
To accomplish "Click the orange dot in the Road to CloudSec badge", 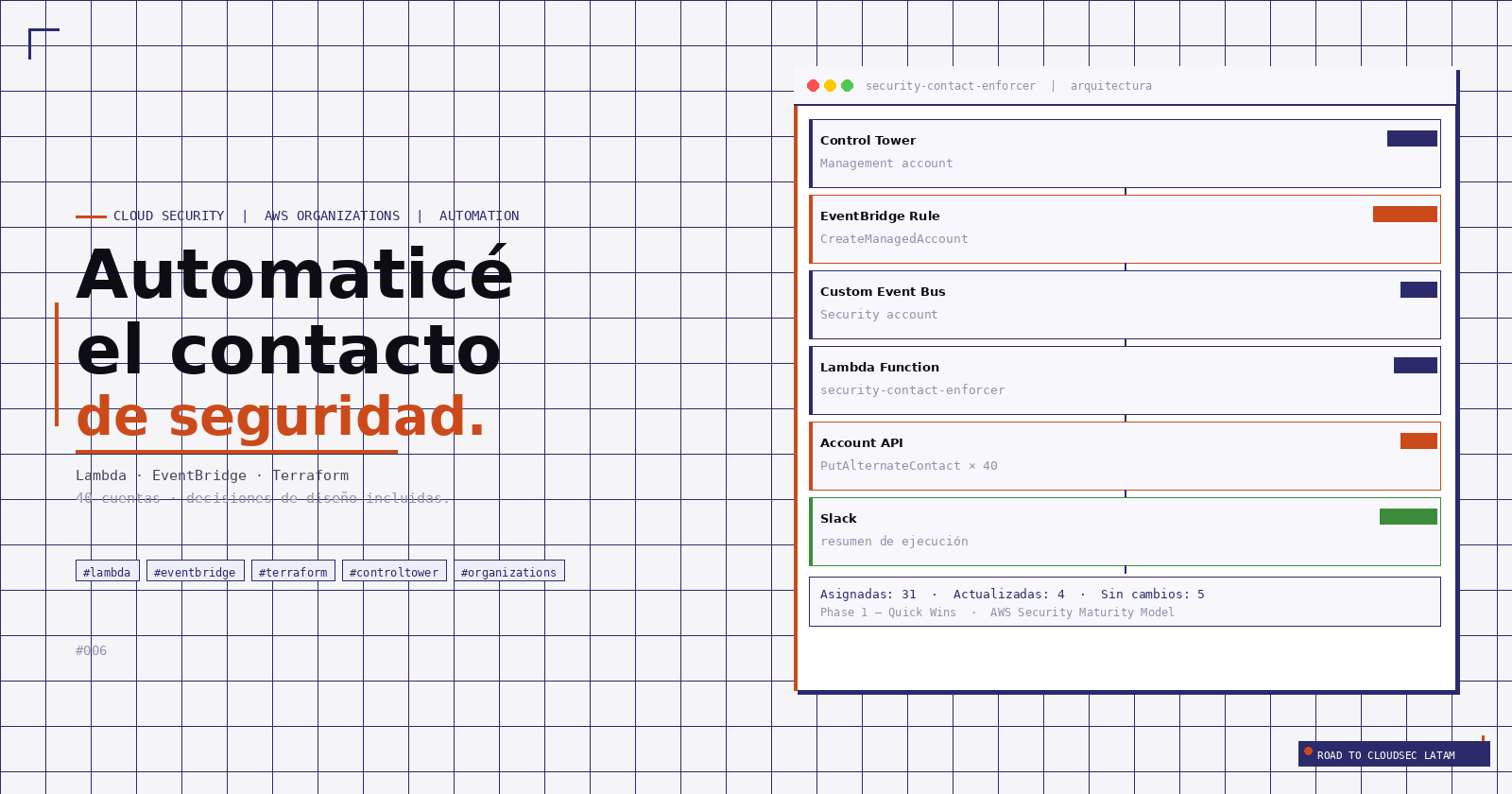I will point(1308,751).
